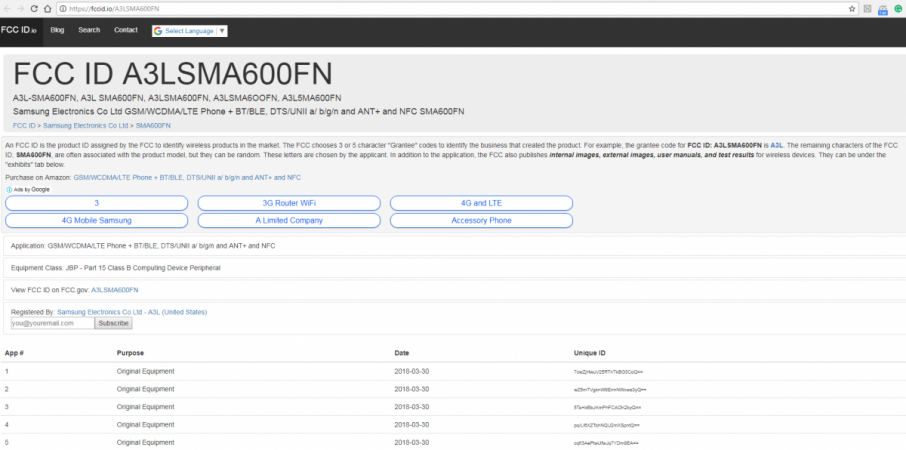Click the date 2018-03-30 in row 5
Image resolution: width=906 pixels, height=450 pixels.
(x=412, y=442)
